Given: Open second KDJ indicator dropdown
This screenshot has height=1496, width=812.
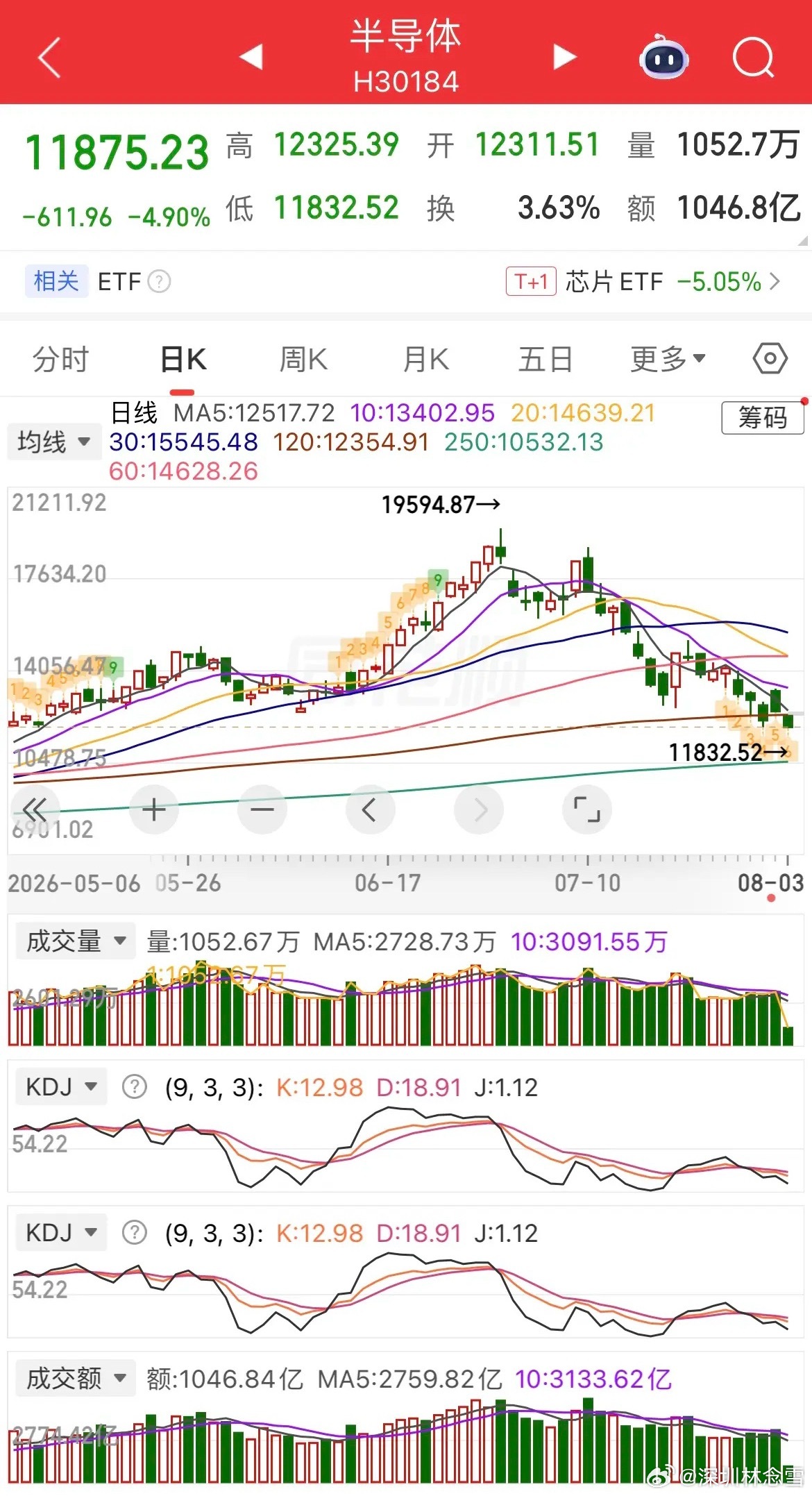Looking at the screenshot, I should [61, 1232].
